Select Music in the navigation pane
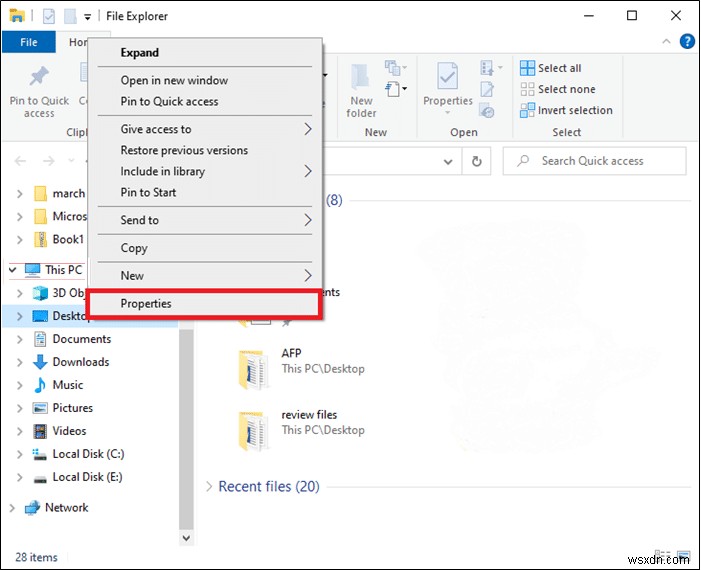The height and width of the screenshot is (570, 701). (68, 385)
